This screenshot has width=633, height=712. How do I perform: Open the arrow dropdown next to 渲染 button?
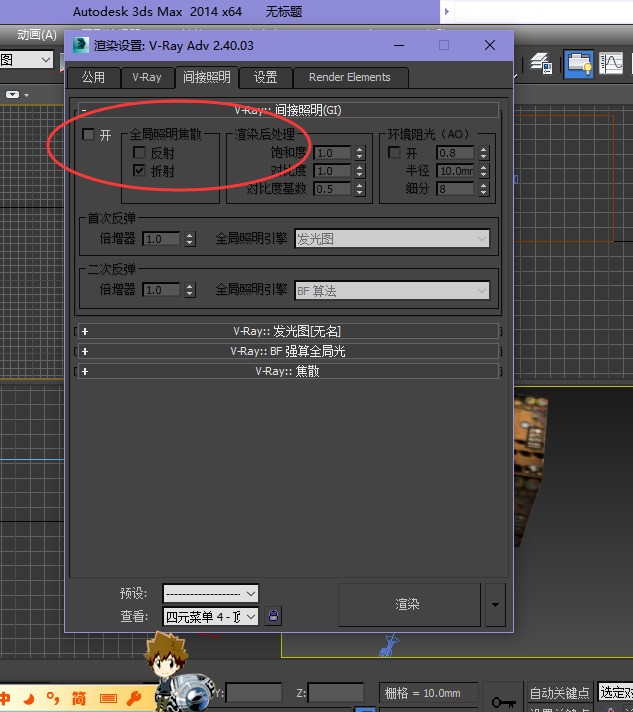pyautogui.click(x=495, y=605)
